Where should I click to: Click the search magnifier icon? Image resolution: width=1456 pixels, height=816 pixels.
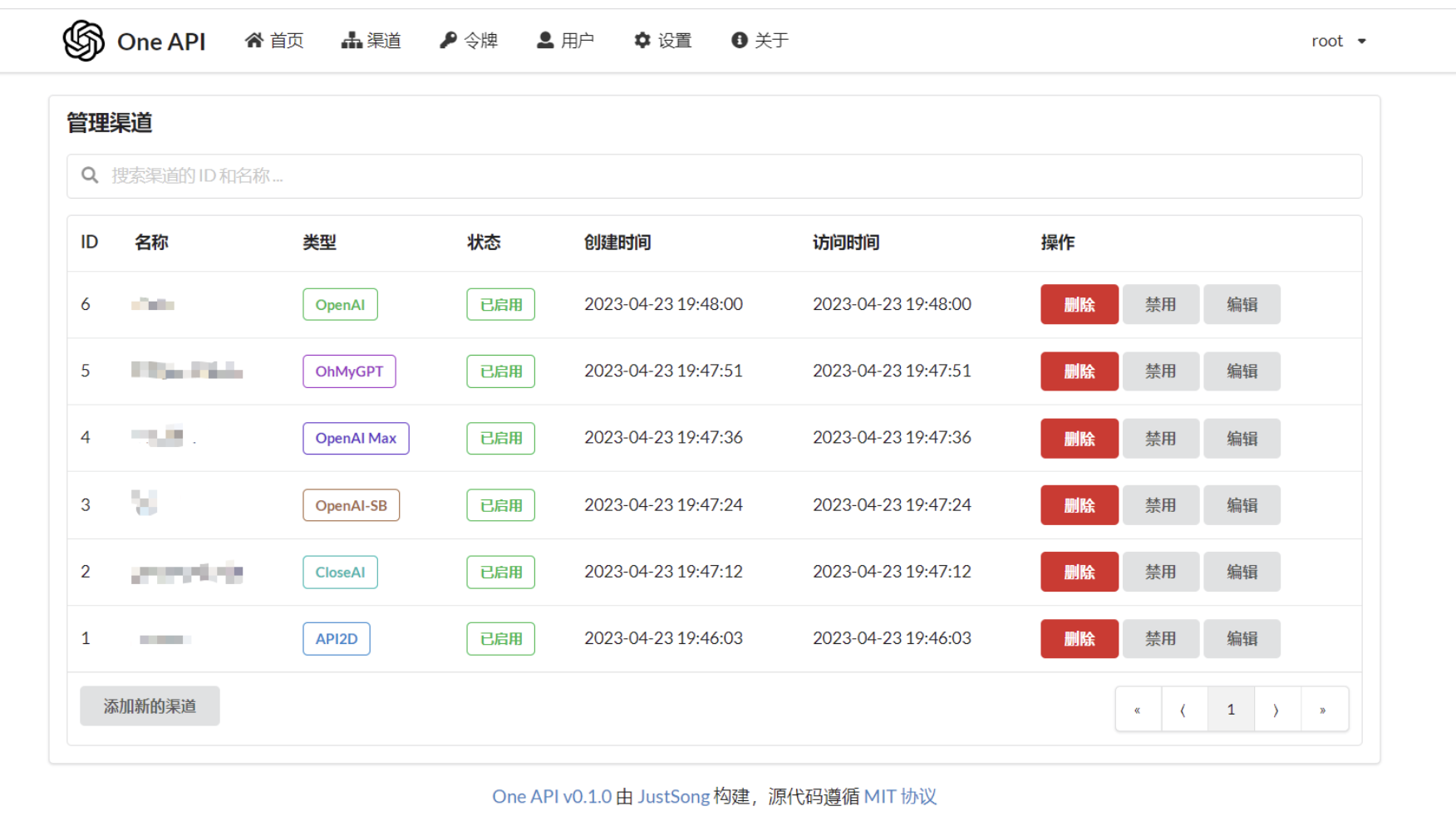pos(90,175)
